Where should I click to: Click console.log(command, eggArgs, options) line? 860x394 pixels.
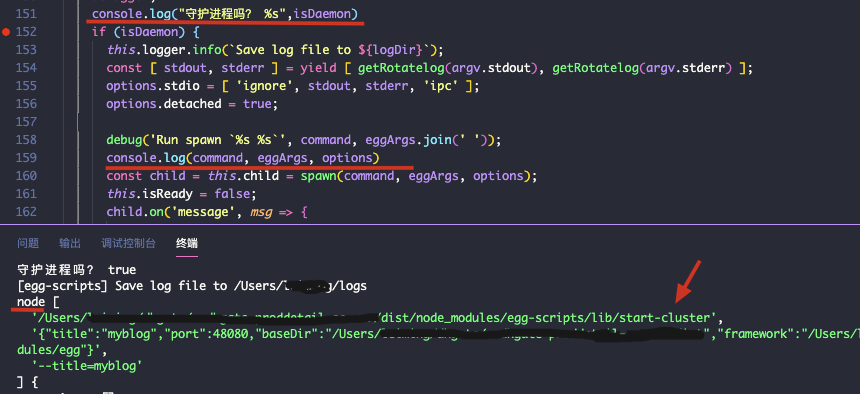tap(242, 158)
